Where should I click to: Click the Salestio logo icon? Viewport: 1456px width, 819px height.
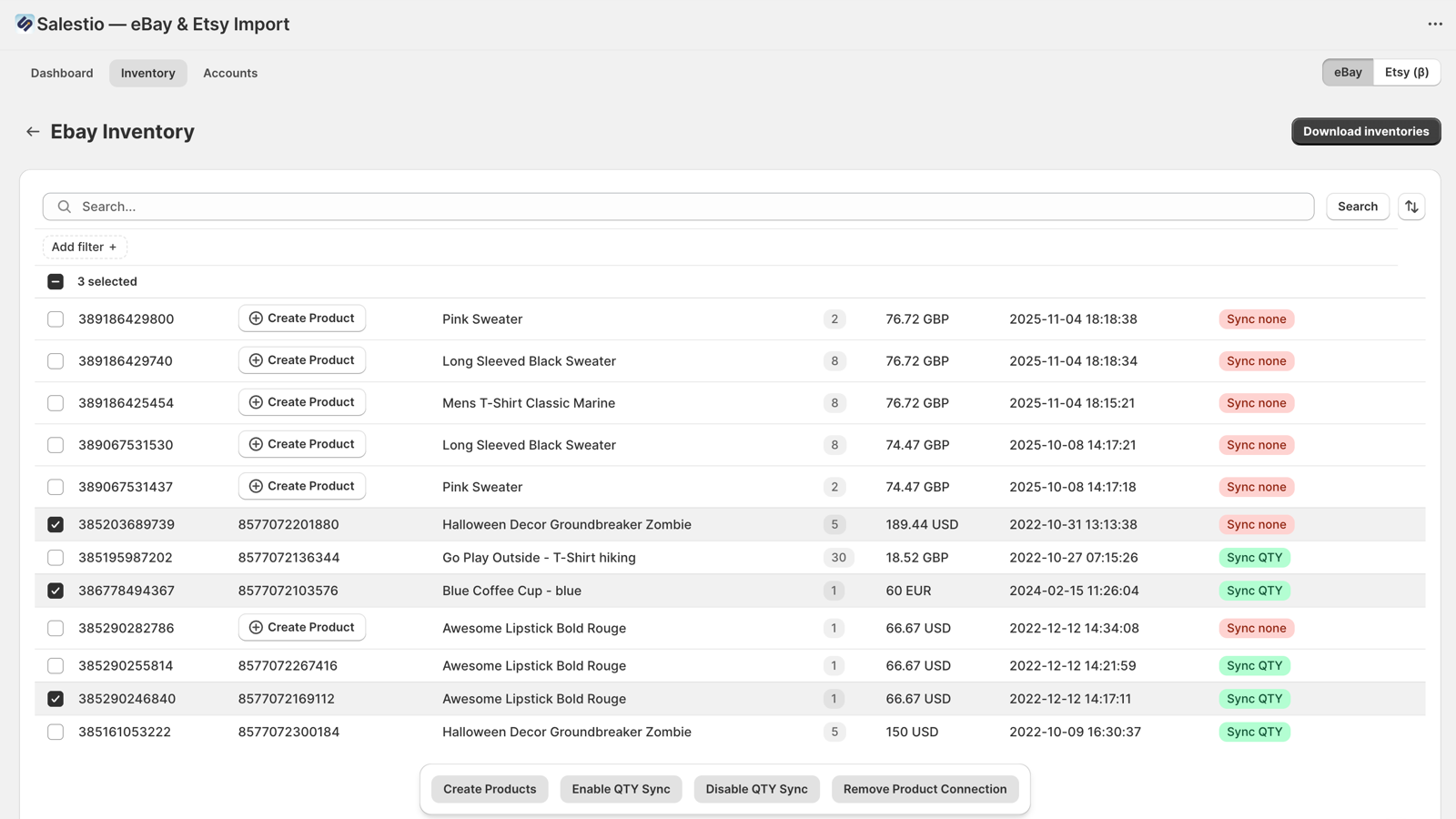coord(25,24)
